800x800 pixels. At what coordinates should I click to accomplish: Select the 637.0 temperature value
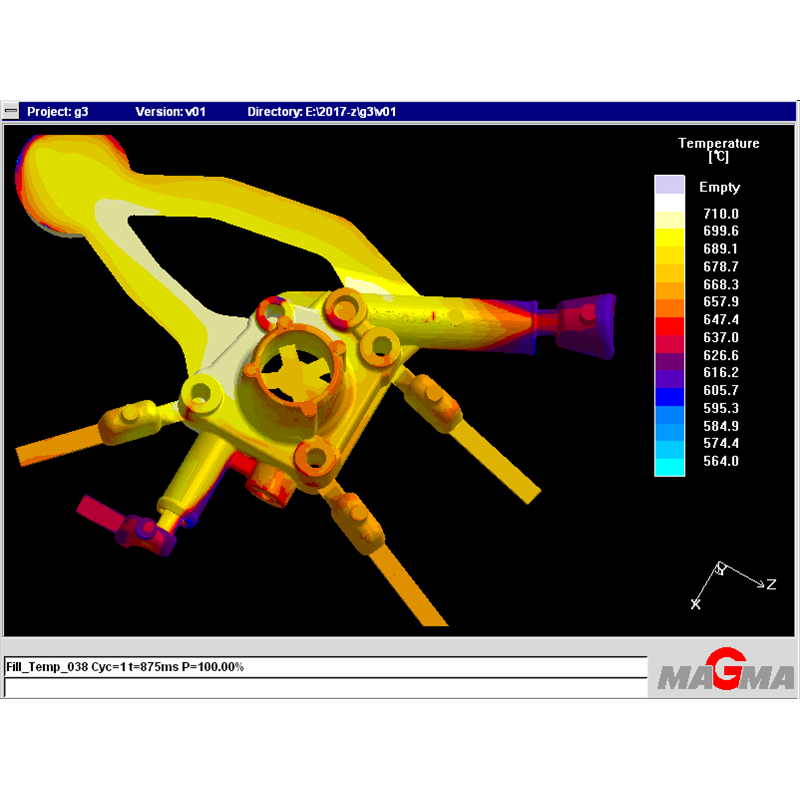pyautogui.click(x=720, y=337)
